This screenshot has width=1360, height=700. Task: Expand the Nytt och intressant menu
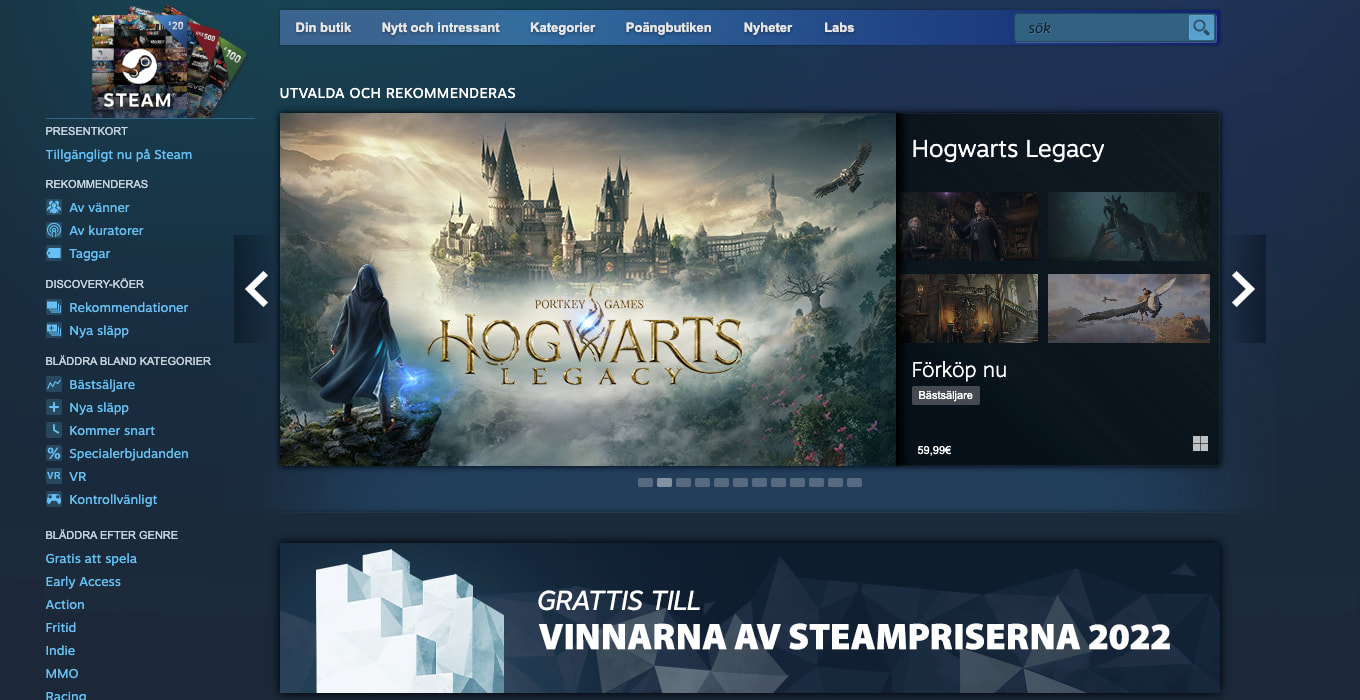[440, 28]
